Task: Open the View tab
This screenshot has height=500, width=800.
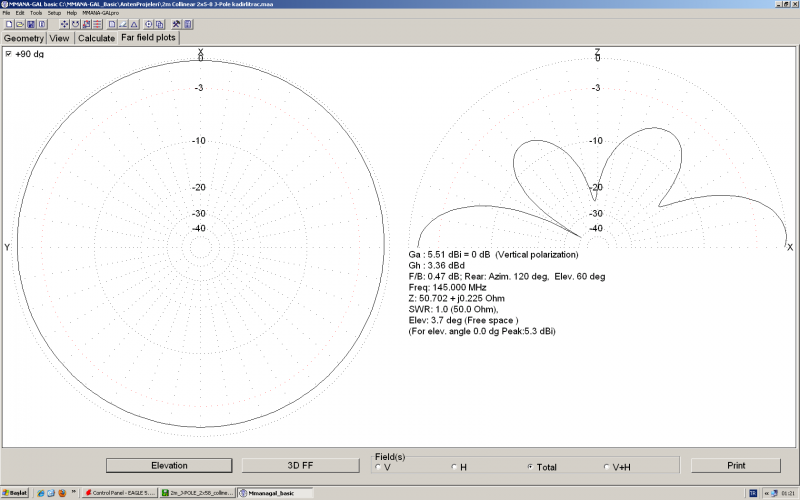Action: 59,38
